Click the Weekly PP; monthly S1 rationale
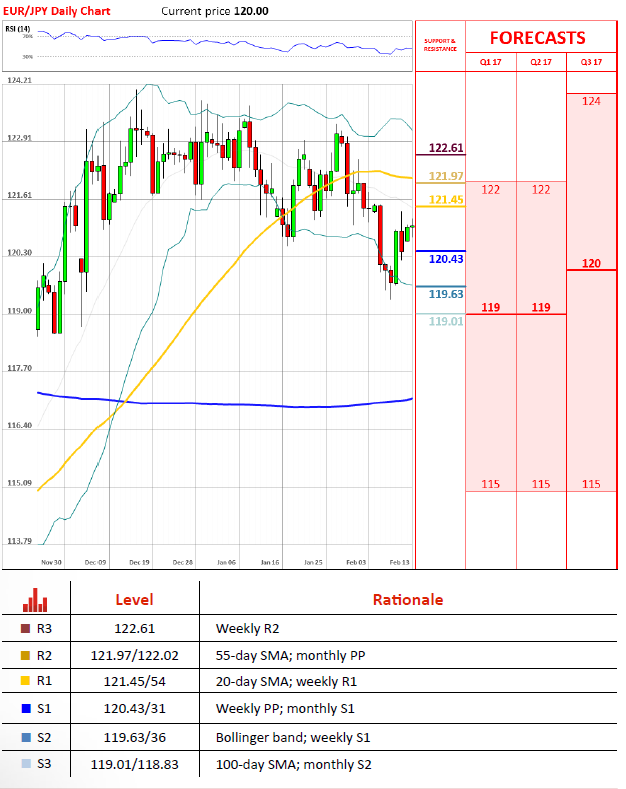 (285, 708)
